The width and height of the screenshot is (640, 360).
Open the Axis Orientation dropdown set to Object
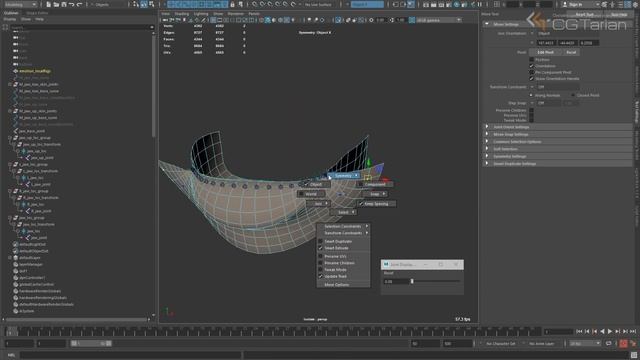point(567,33)
